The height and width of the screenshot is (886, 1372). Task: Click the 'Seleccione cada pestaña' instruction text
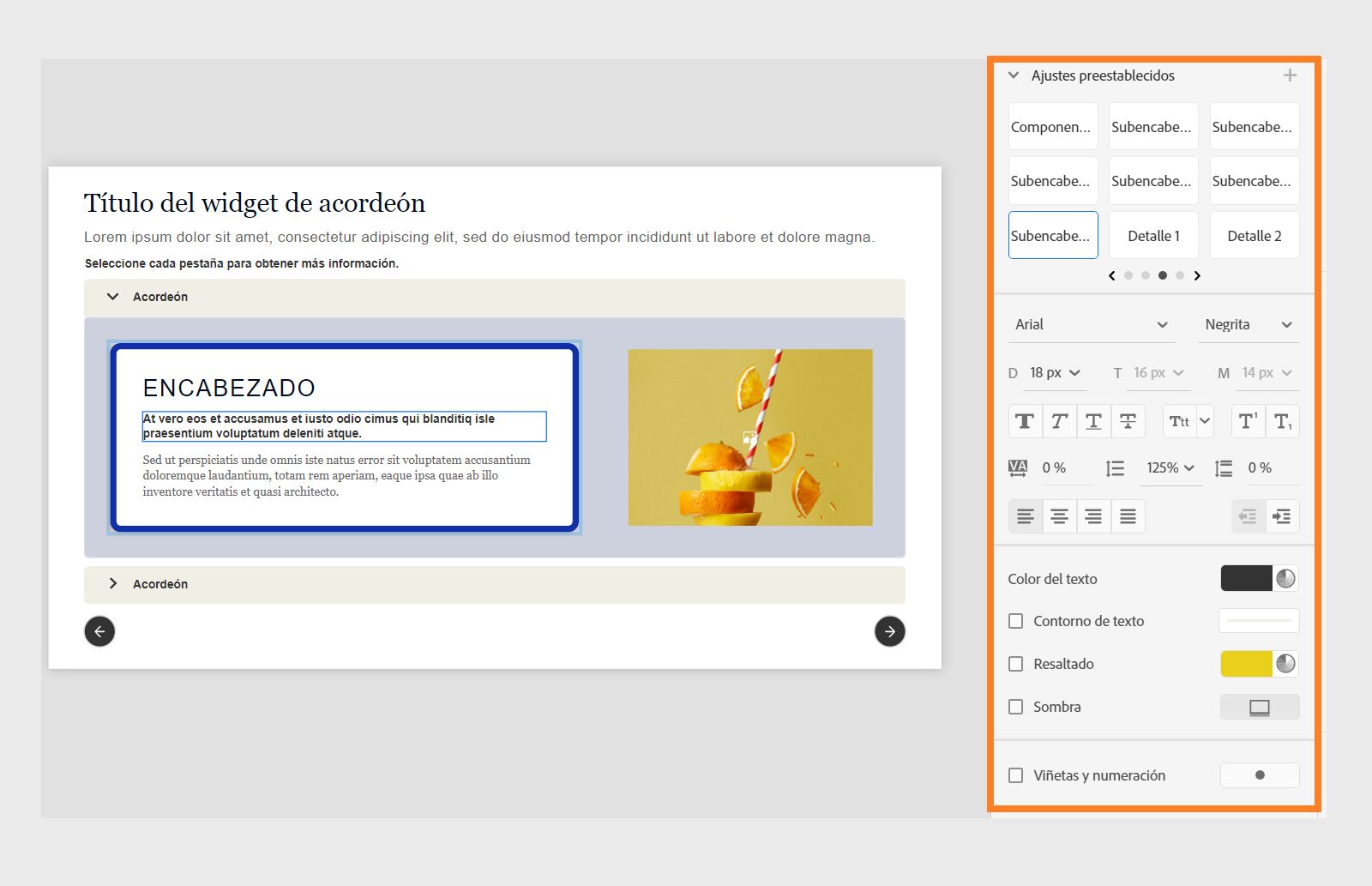point(242,263)
